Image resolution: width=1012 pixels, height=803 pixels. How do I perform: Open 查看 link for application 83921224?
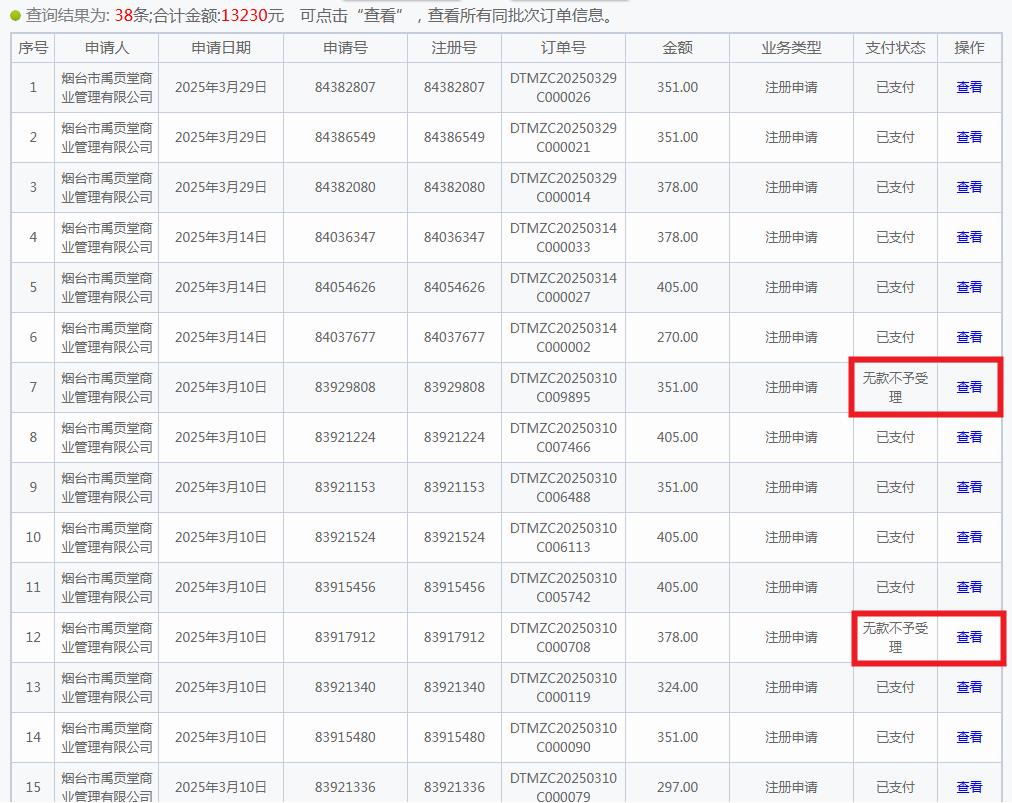point(969,437)
